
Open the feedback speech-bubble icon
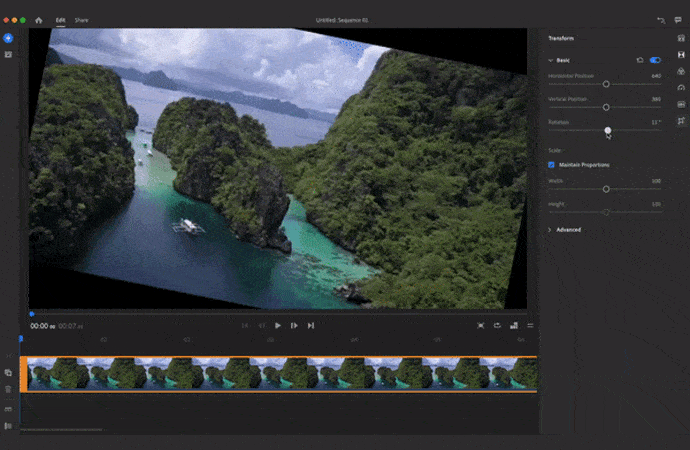click(x=678, y=20)
